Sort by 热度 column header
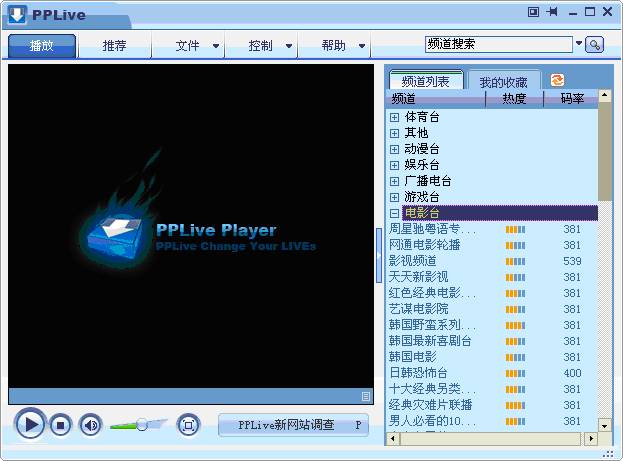 click(515, 99)
